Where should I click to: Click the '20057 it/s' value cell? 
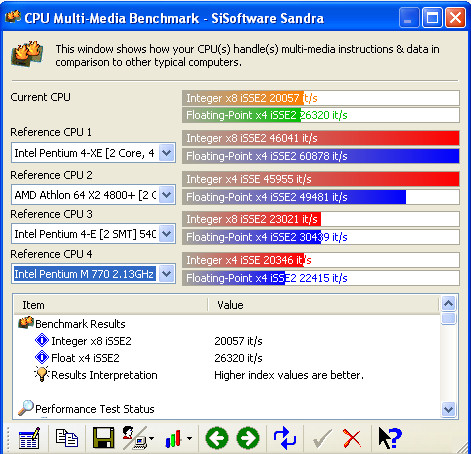click(238, 341)
